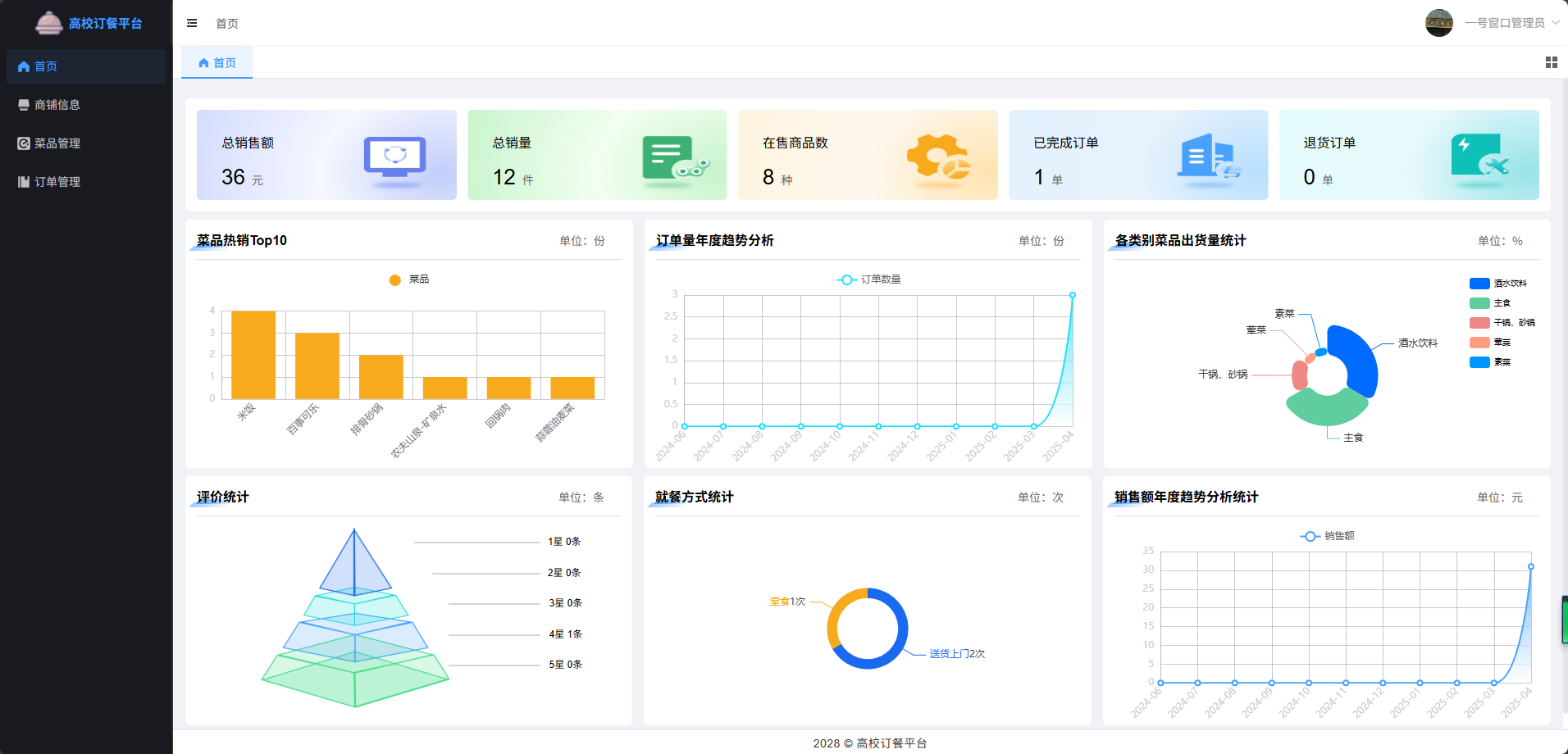This screenshot has height=754, width=1568.
Task: Click the 2028 © 高校订餐平台 footer text
Action: 870,743
